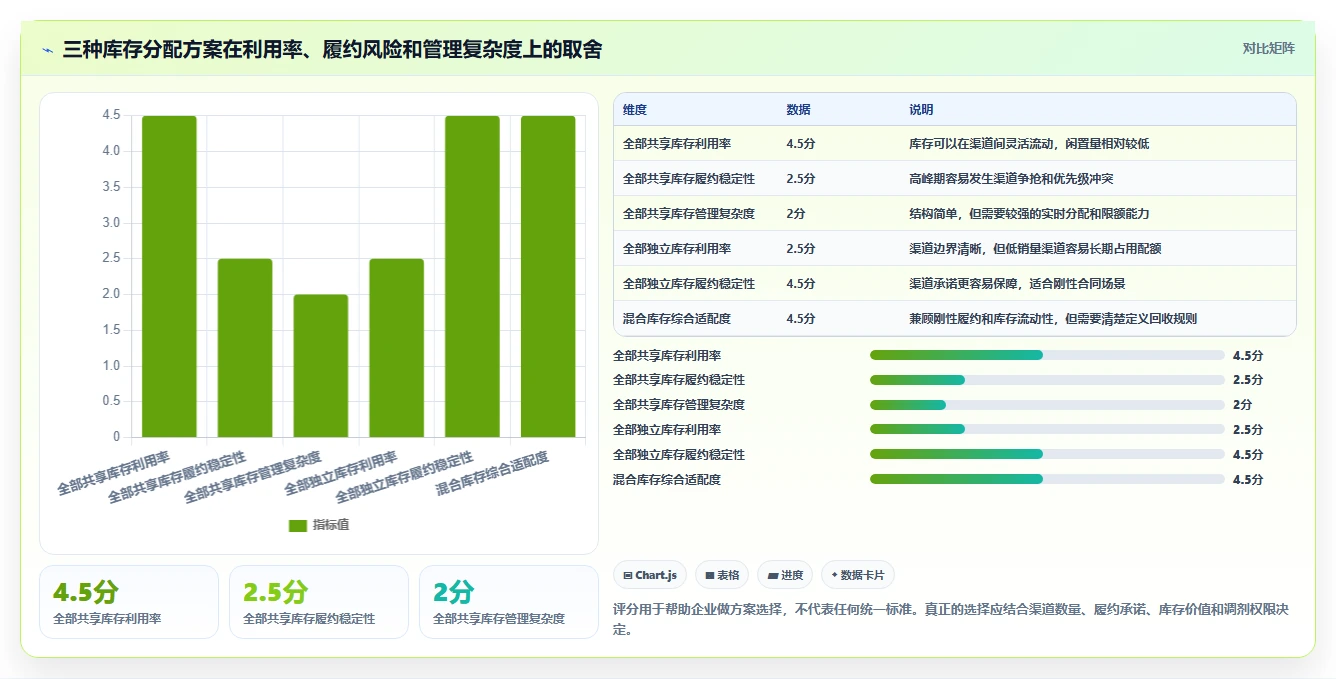This screenshot has width=1336, height=679.
Task: Click the y-axis label 4.5
Action: pyautogui.click(x=111, y=116)
